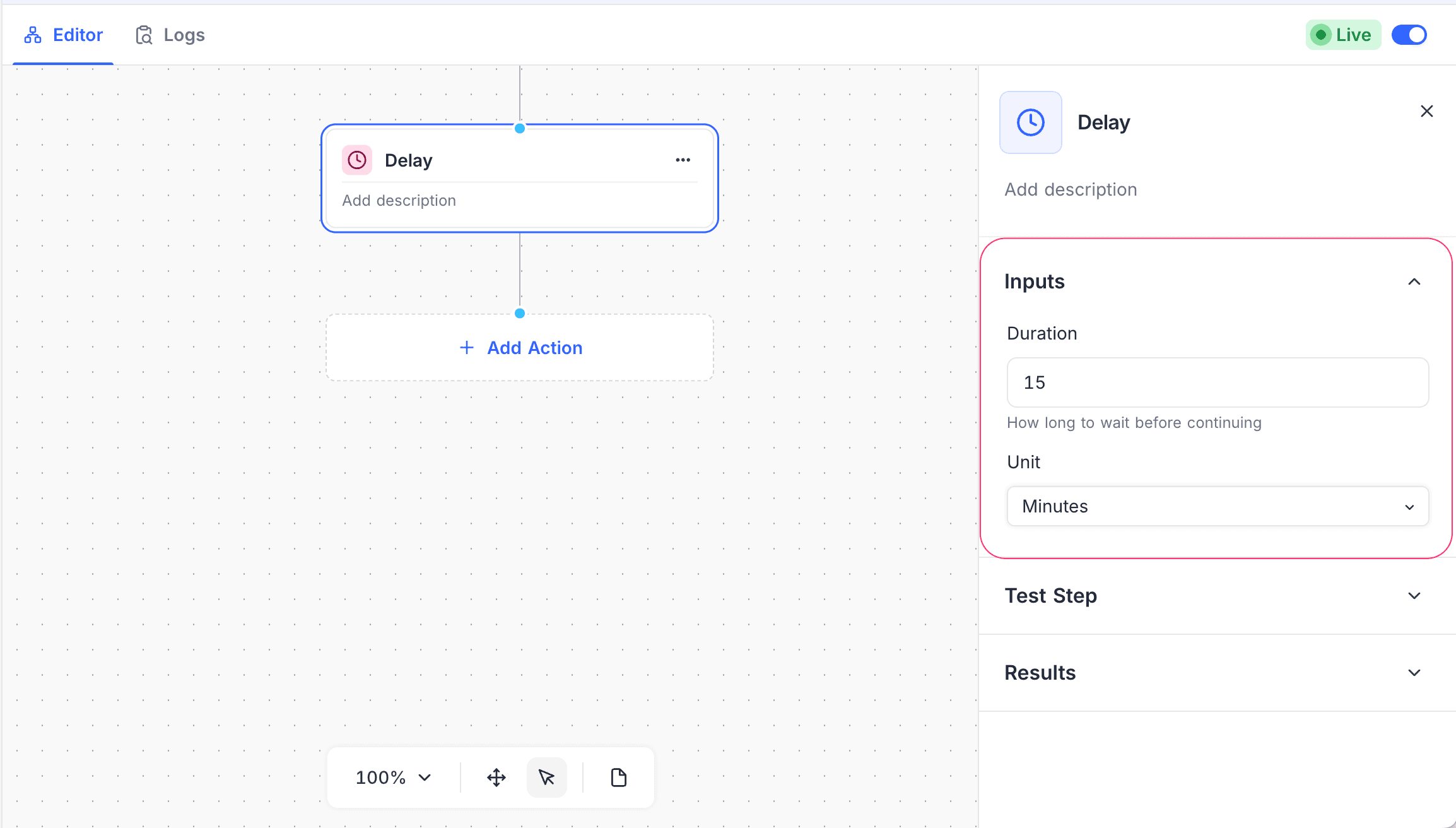Click the plus icon inside Add Action
The image size is (1456, 828).
[466, 348]
